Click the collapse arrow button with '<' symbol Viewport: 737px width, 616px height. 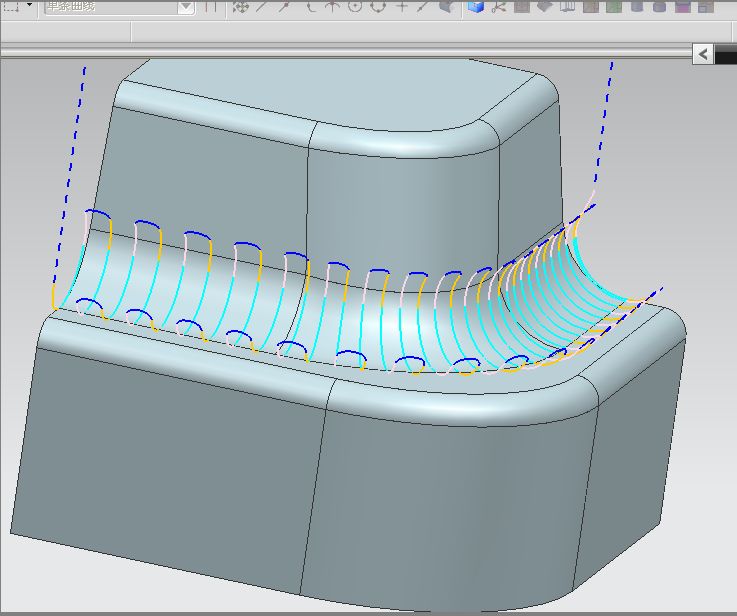click(703, 55)
